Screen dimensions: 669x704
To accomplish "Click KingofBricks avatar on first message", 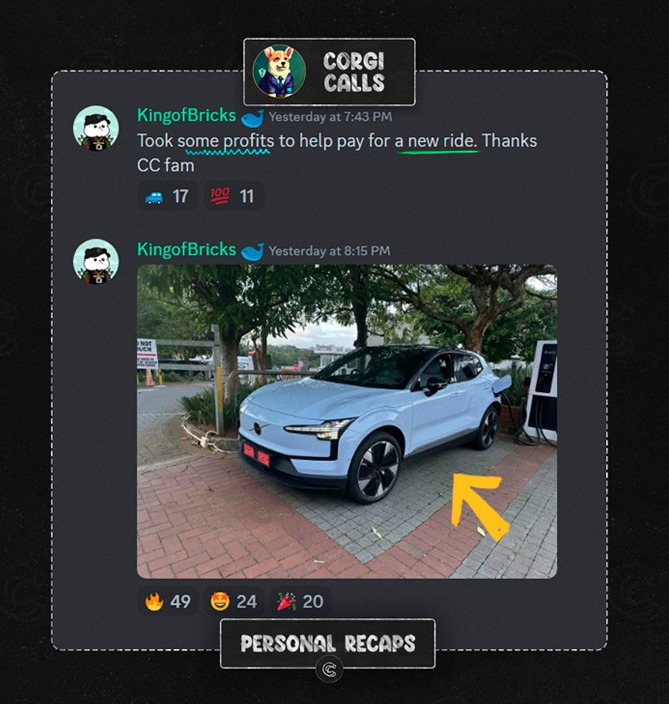I will (x=96, y=128).
